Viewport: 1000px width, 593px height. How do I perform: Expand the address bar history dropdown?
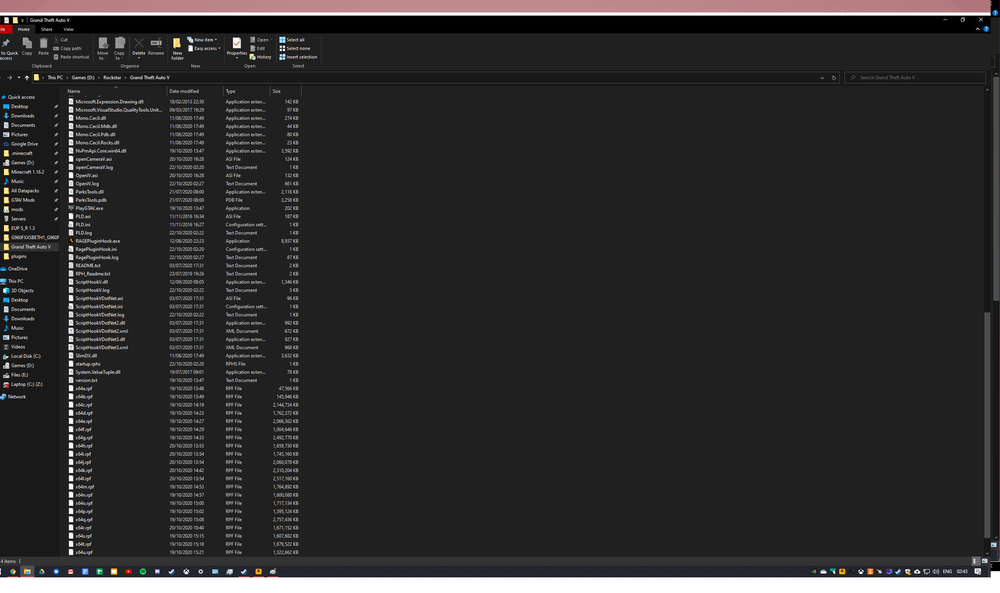click(822, 78)
